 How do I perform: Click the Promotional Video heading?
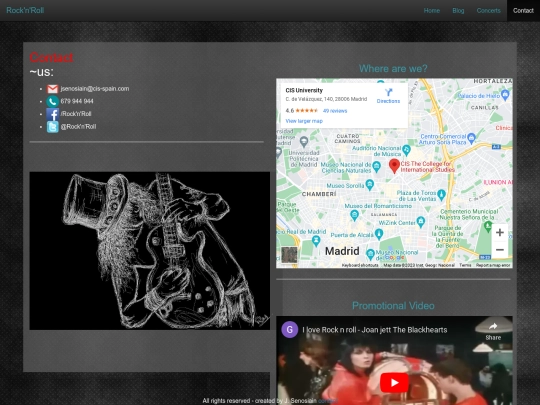[393, 306]
